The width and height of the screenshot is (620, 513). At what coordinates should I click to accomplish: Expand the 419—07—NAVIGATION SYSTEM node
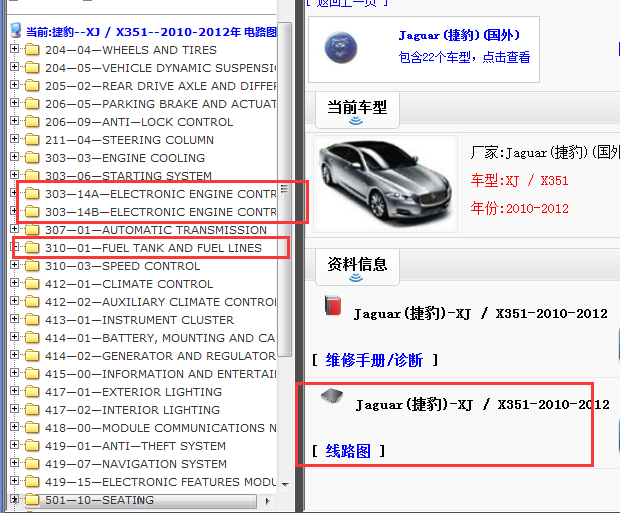[x=14, y=463]
